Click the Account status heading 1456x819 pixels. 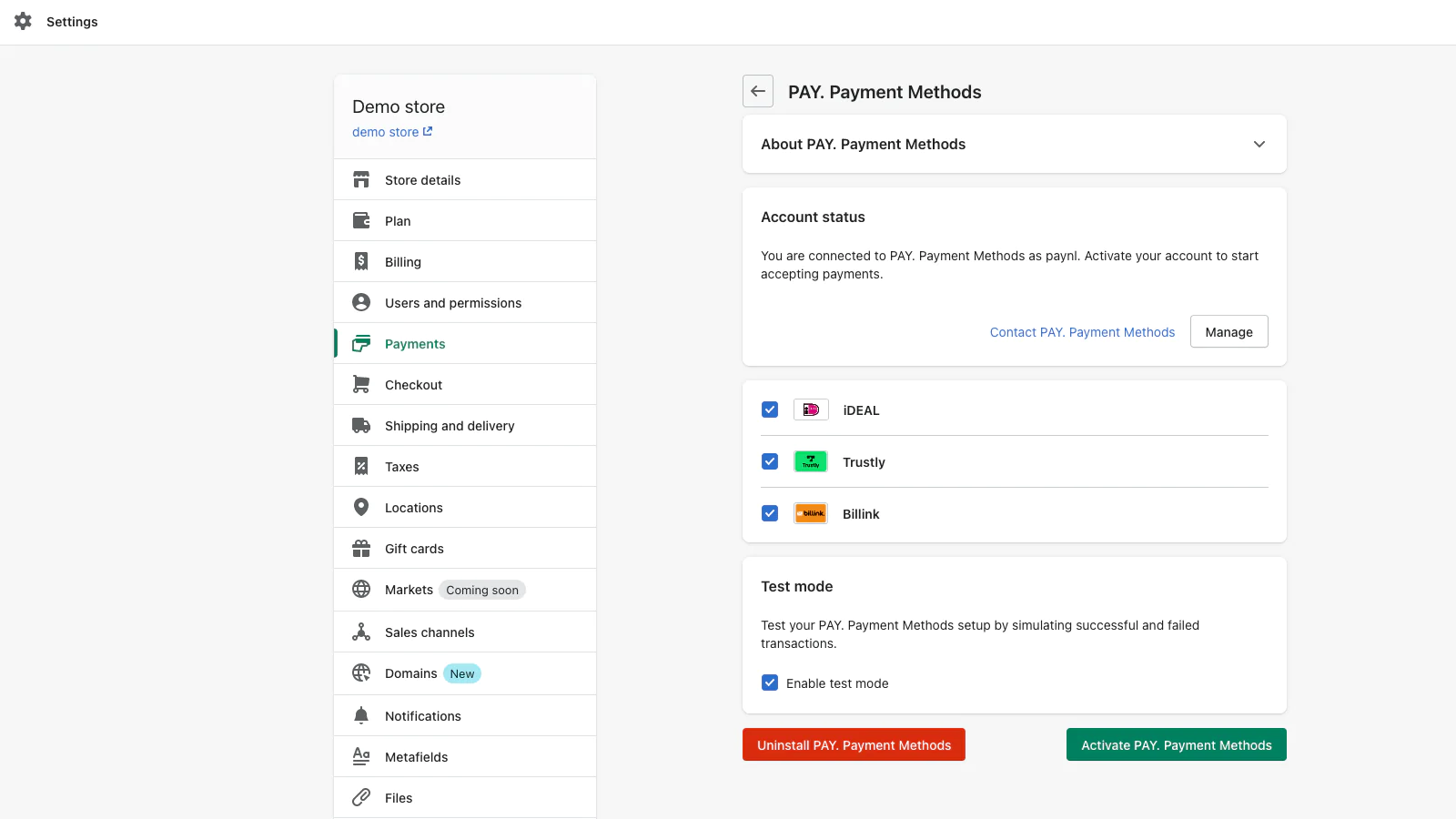point(813,217)
